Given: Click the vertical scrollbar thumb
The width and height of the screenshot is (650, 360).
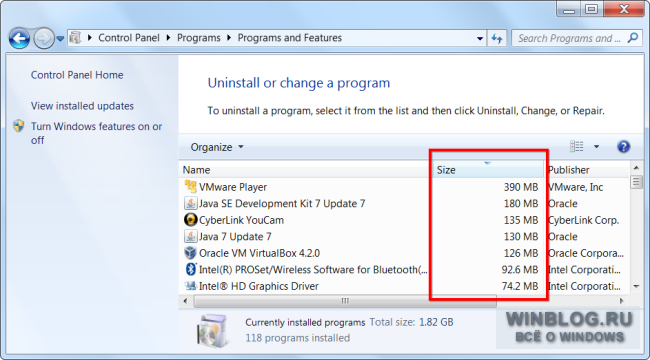Looking at the screenshot, I should tap(636, 182).
